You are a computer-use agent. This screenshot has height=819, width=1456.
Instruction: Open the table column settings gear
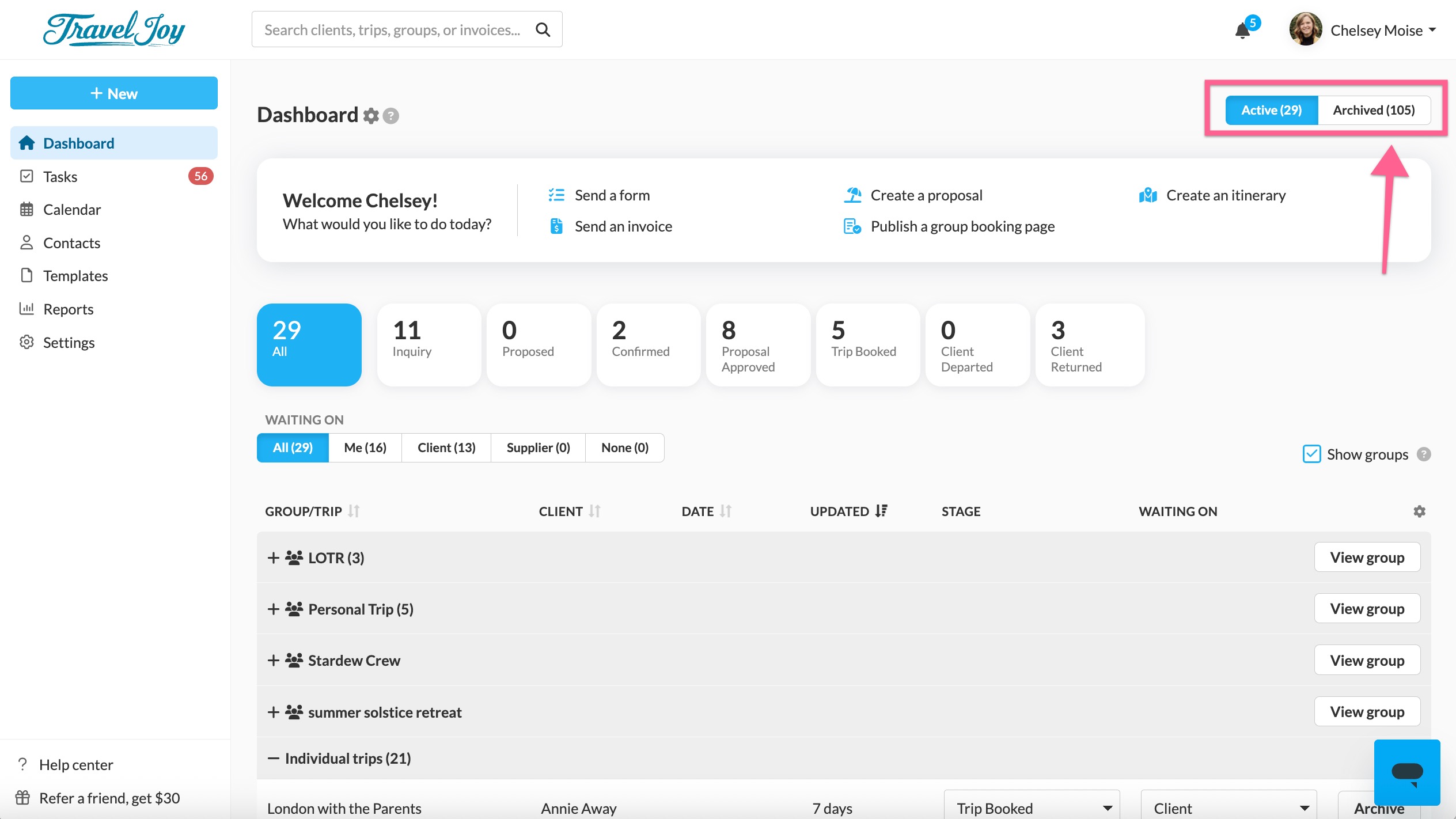pos(1419,511)
